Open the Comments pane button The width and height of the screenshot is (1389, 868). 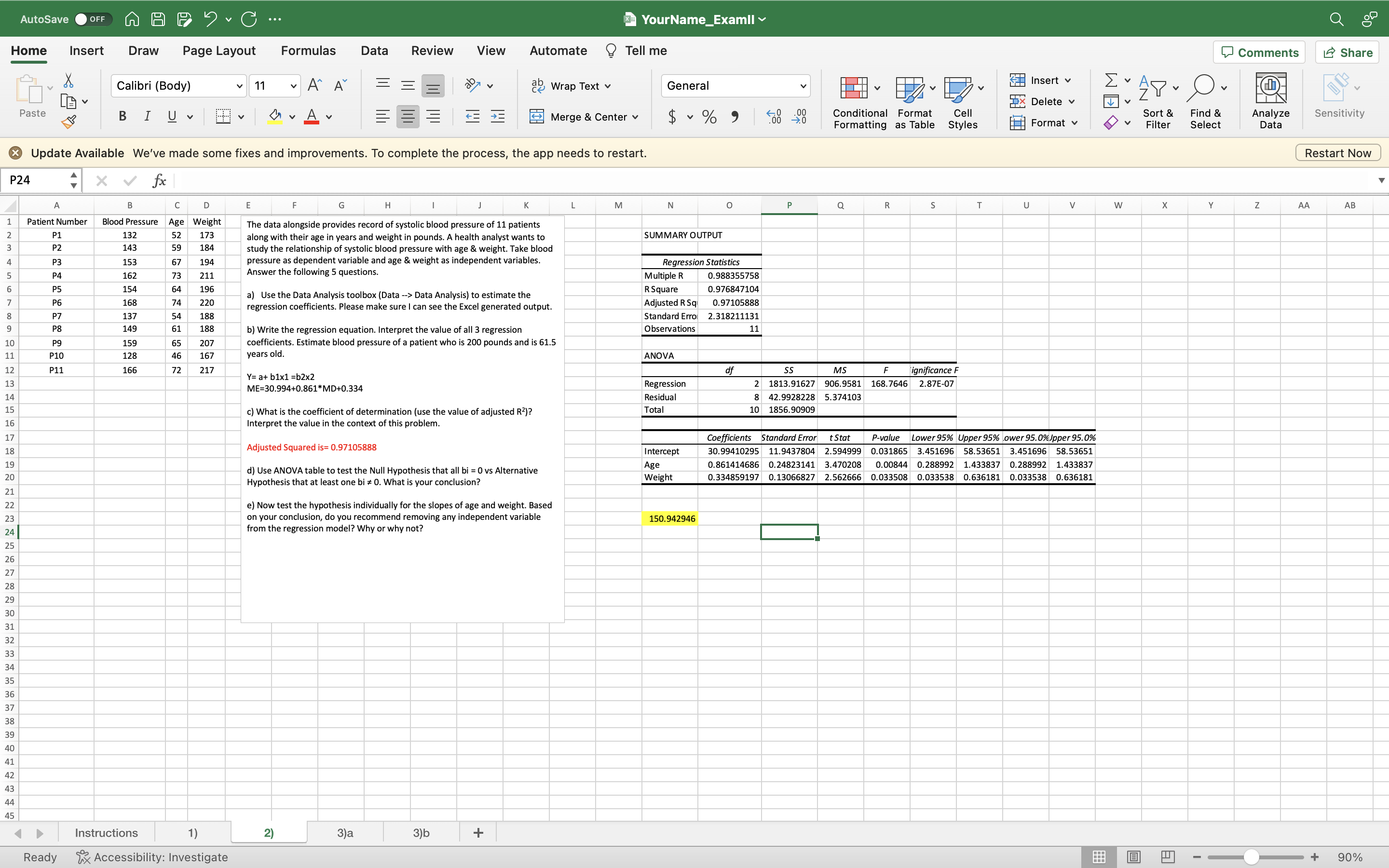(1259, 52)
